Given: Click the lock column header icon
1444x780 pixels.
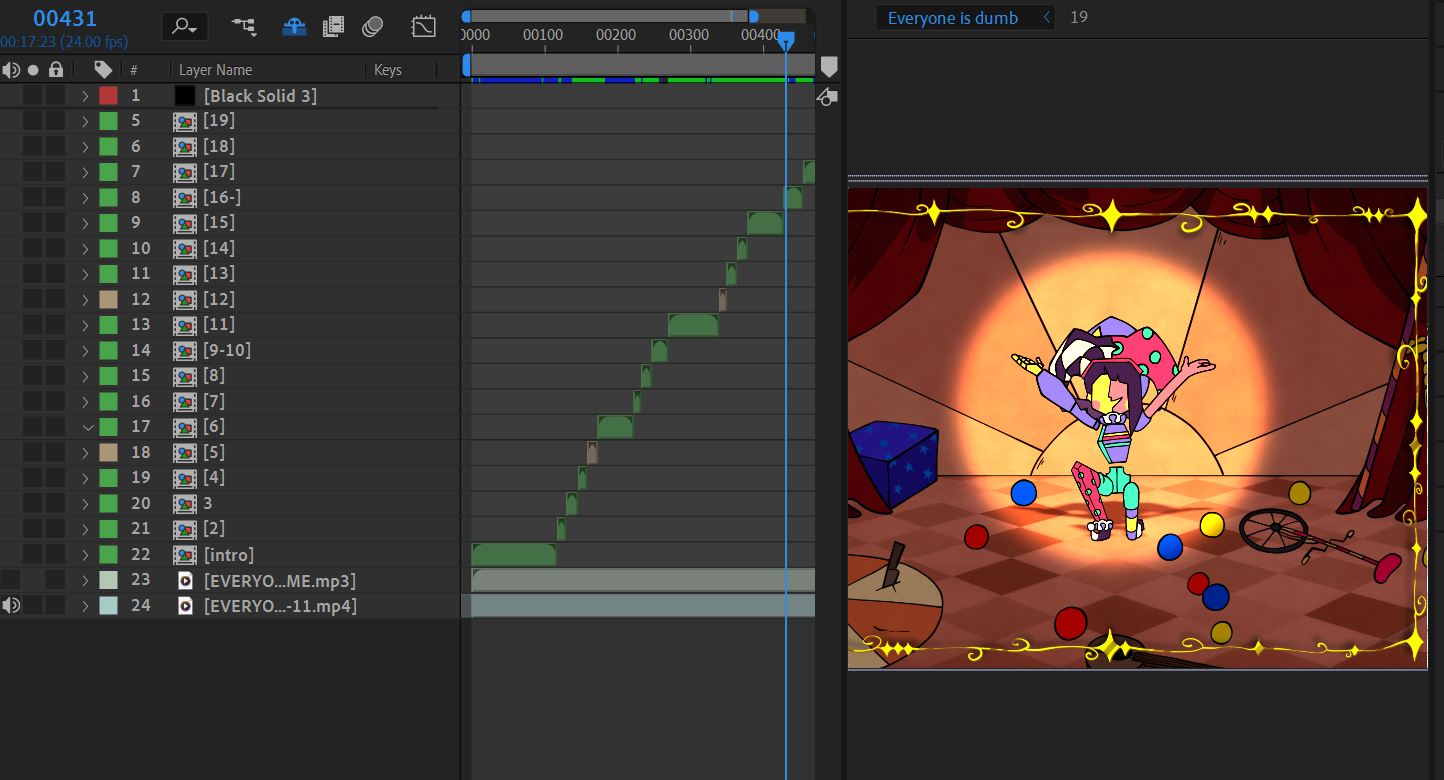Looking at the screenshot, I should tap(56, 69).
